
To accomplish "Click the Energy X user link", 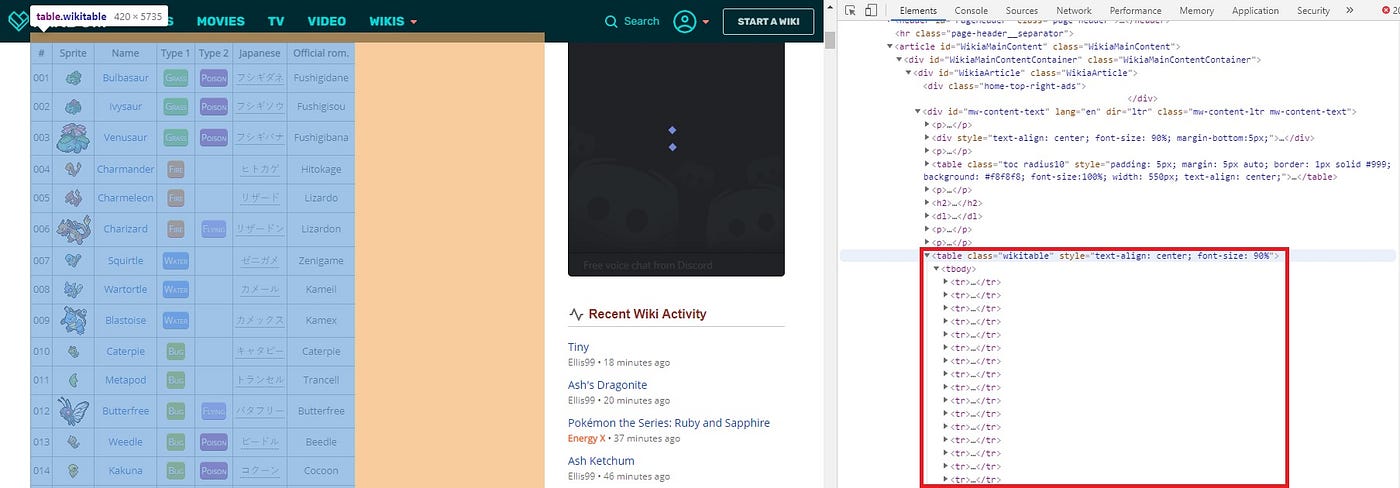I will (585, 438).
